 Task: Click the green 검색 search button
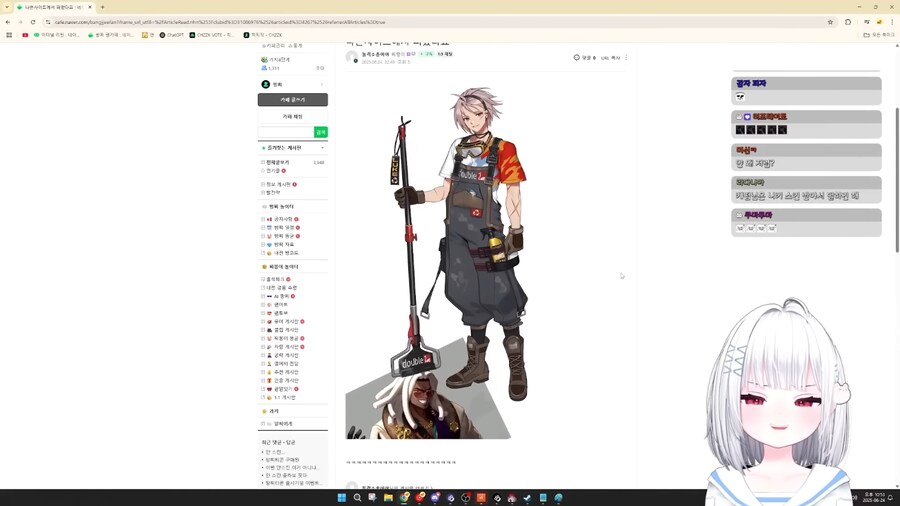[x=321, y=132]
